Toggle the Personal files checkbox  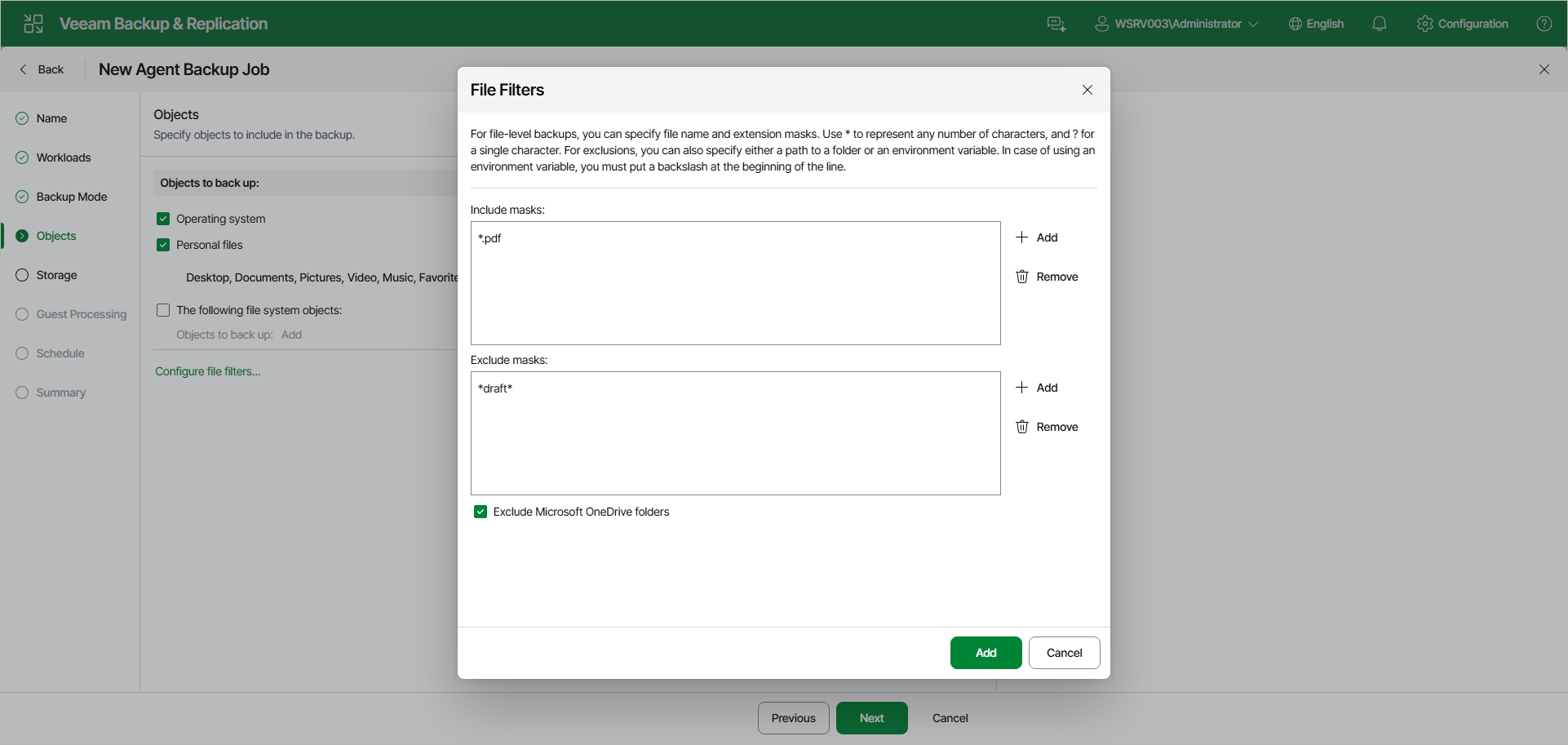[x=163, y=245]
